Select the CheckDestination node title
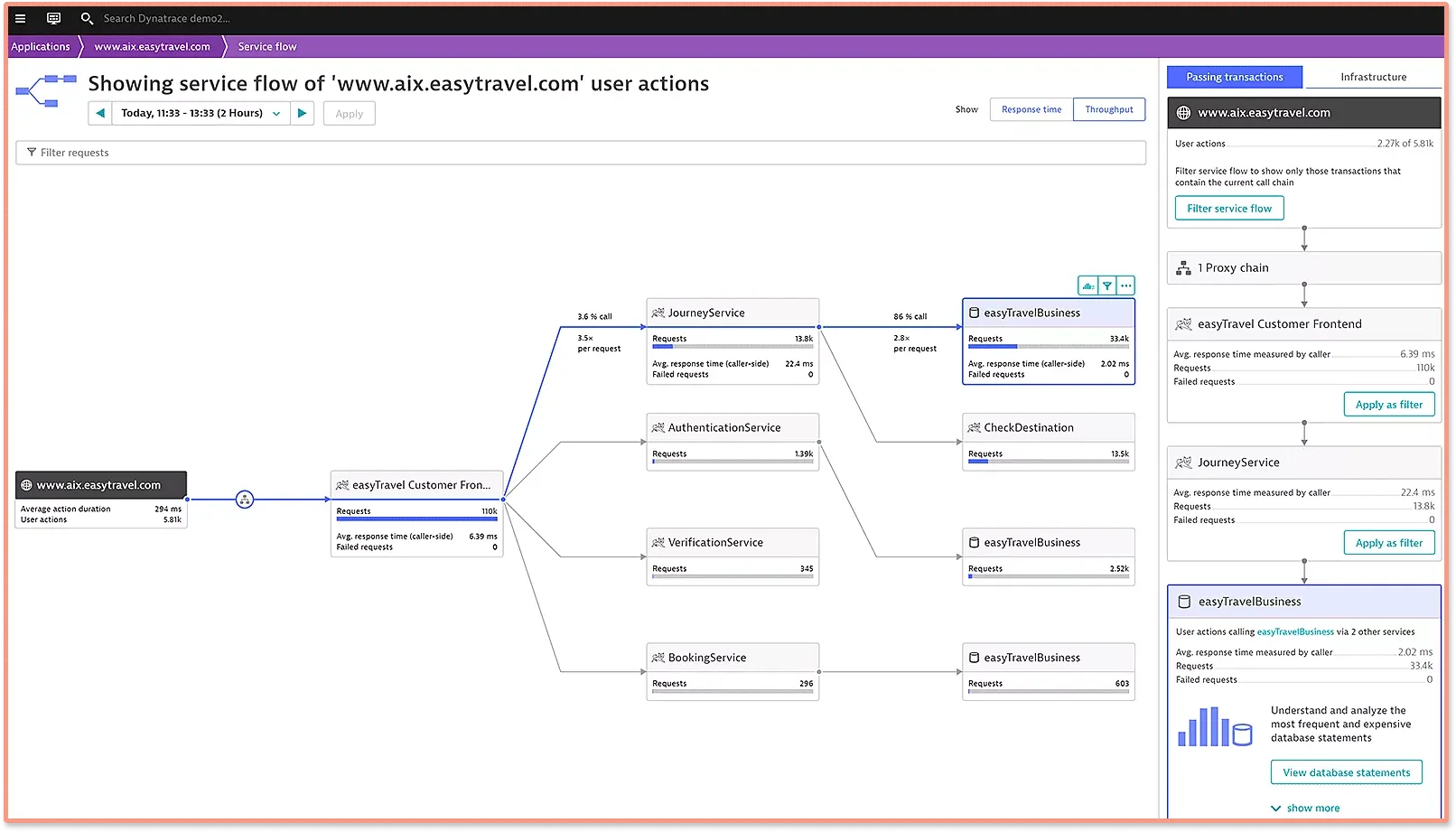1456x832 pixels. pos(1029,427)
